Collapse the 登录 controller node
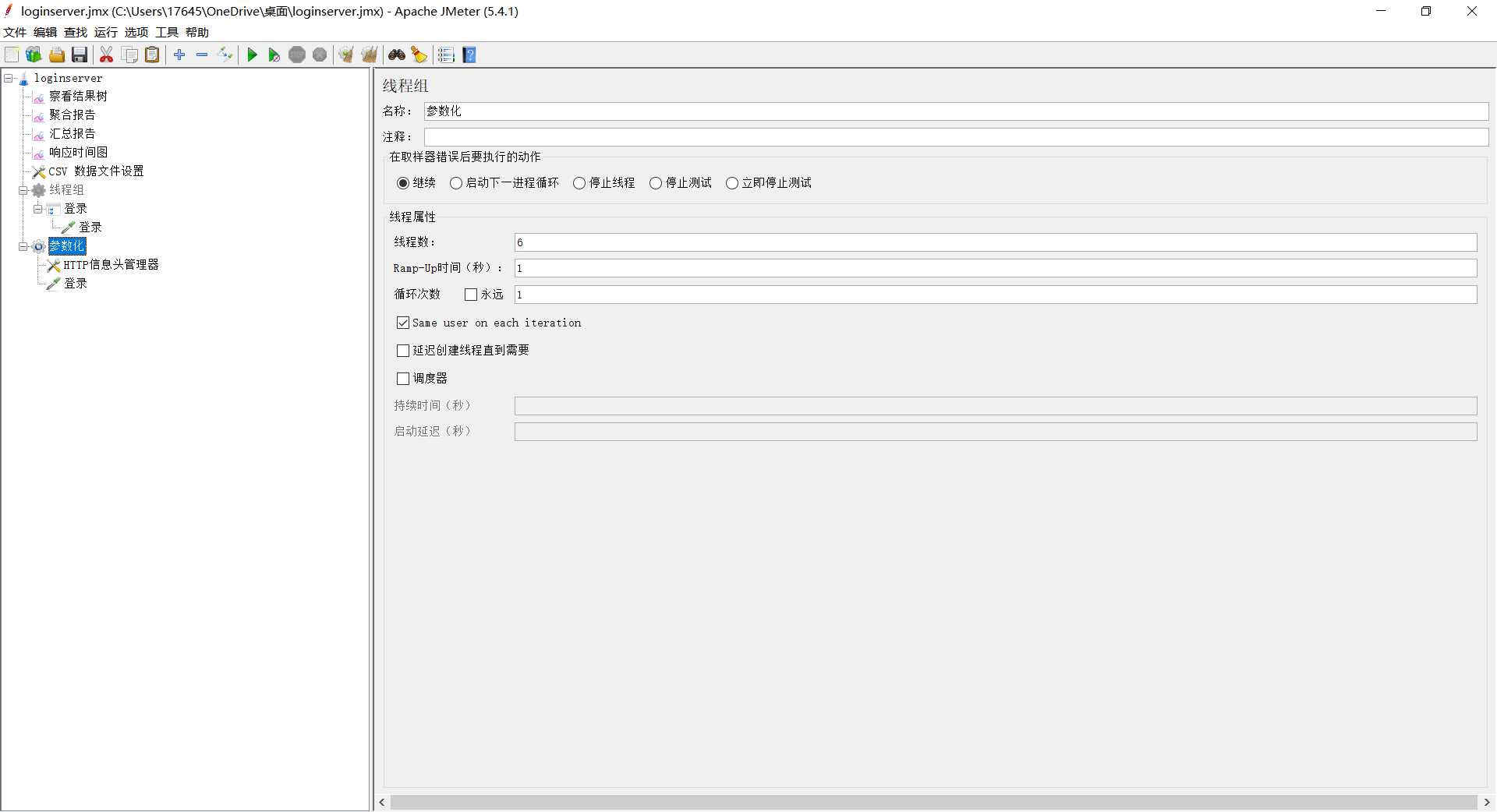The height and width of the screenshot is (812, 1497). pyautogui.click(x=38, y=209)
